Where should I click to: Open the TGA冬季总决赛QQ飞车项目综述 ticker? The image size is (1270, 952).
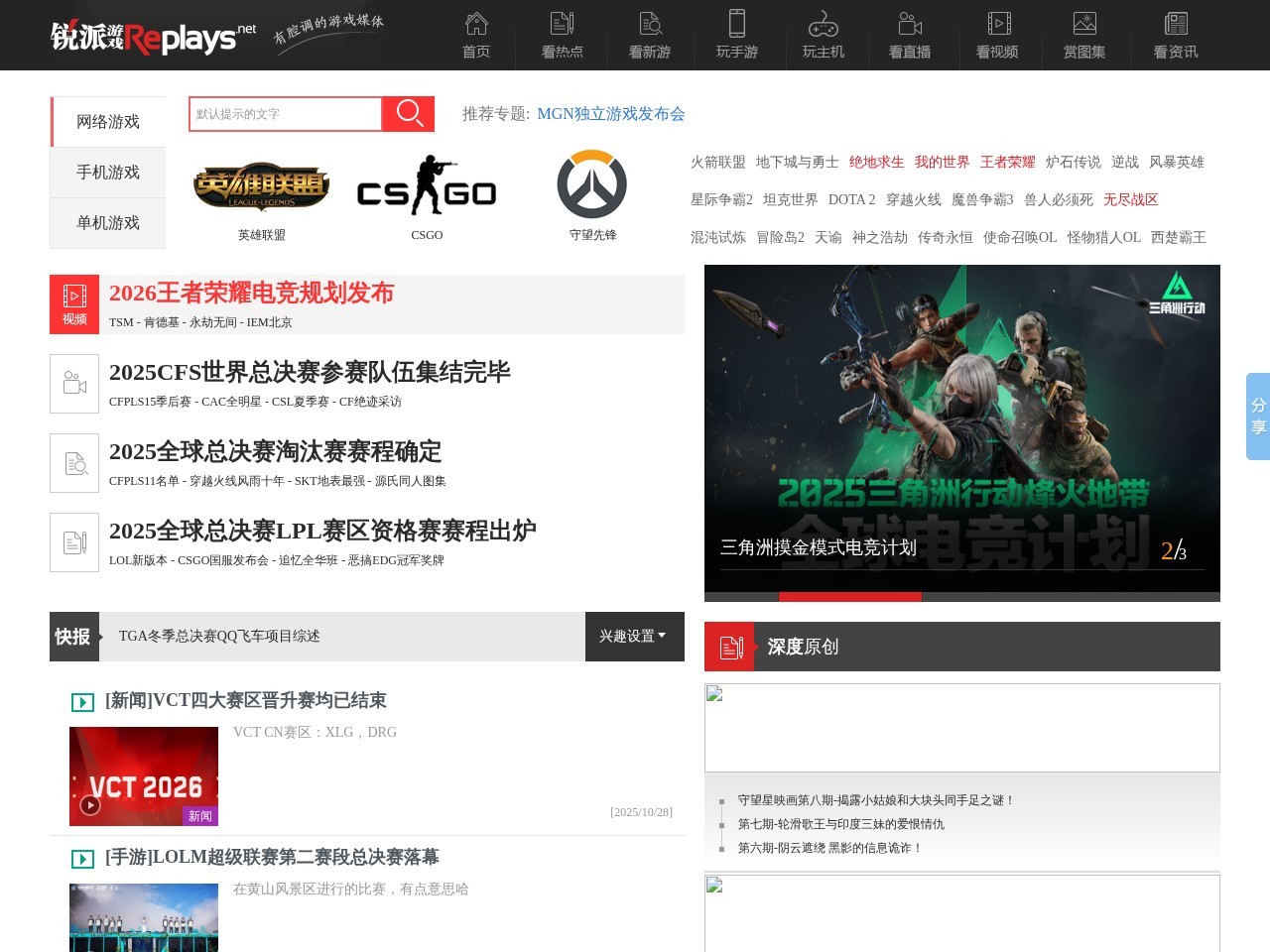click(x=219, y=636)
